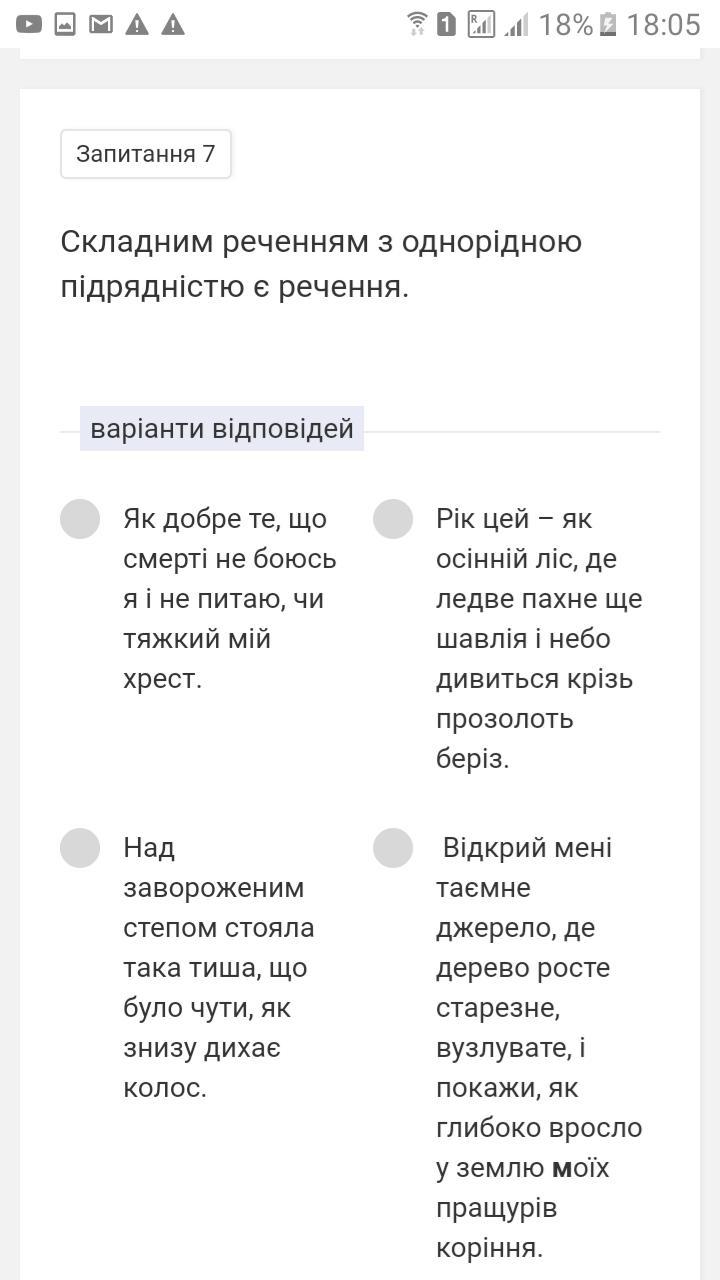Screen dimensions: 720x1280
Task: Tap answer text "Рік цей – як осінній ліс"
Action: coord(538,638)
